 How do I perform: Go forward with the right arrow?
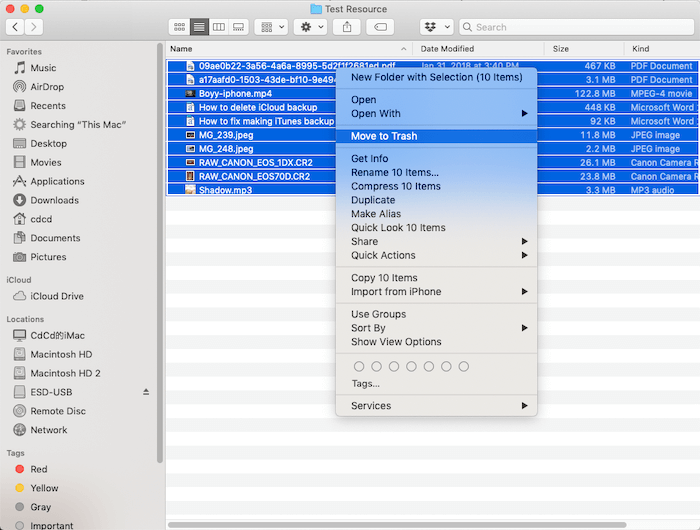(34, 27)
